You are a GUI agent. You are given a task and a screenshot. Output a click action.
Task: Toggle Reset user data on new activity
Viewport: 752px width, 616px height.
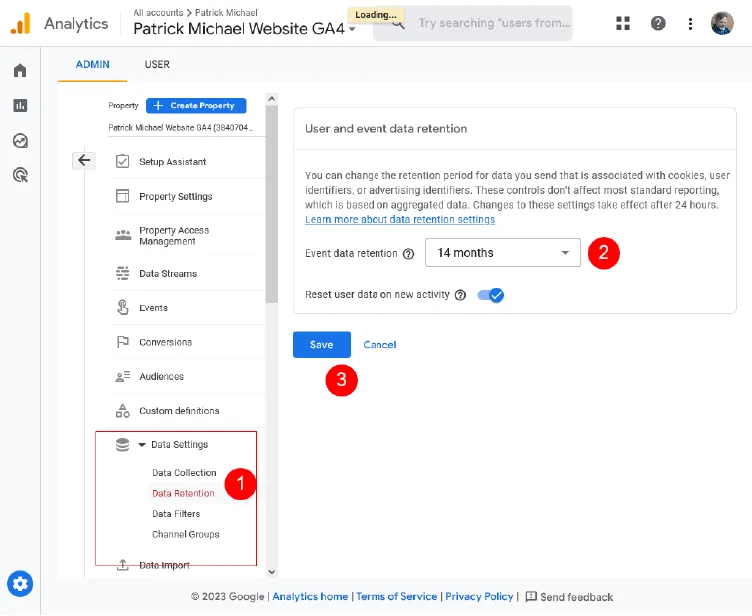click(490, 295)
